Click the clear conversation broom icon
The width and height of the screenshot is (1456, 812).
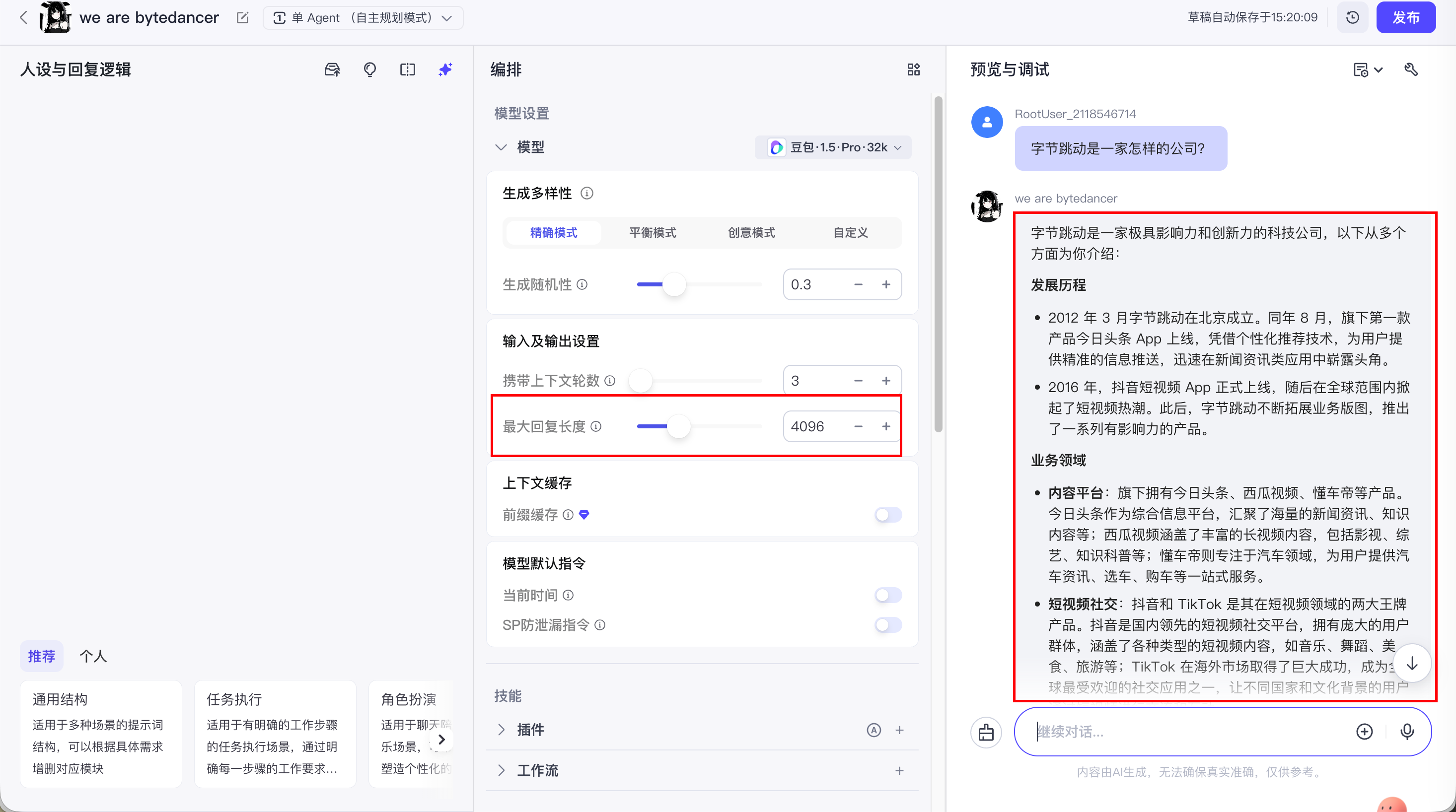click(986, 732)
